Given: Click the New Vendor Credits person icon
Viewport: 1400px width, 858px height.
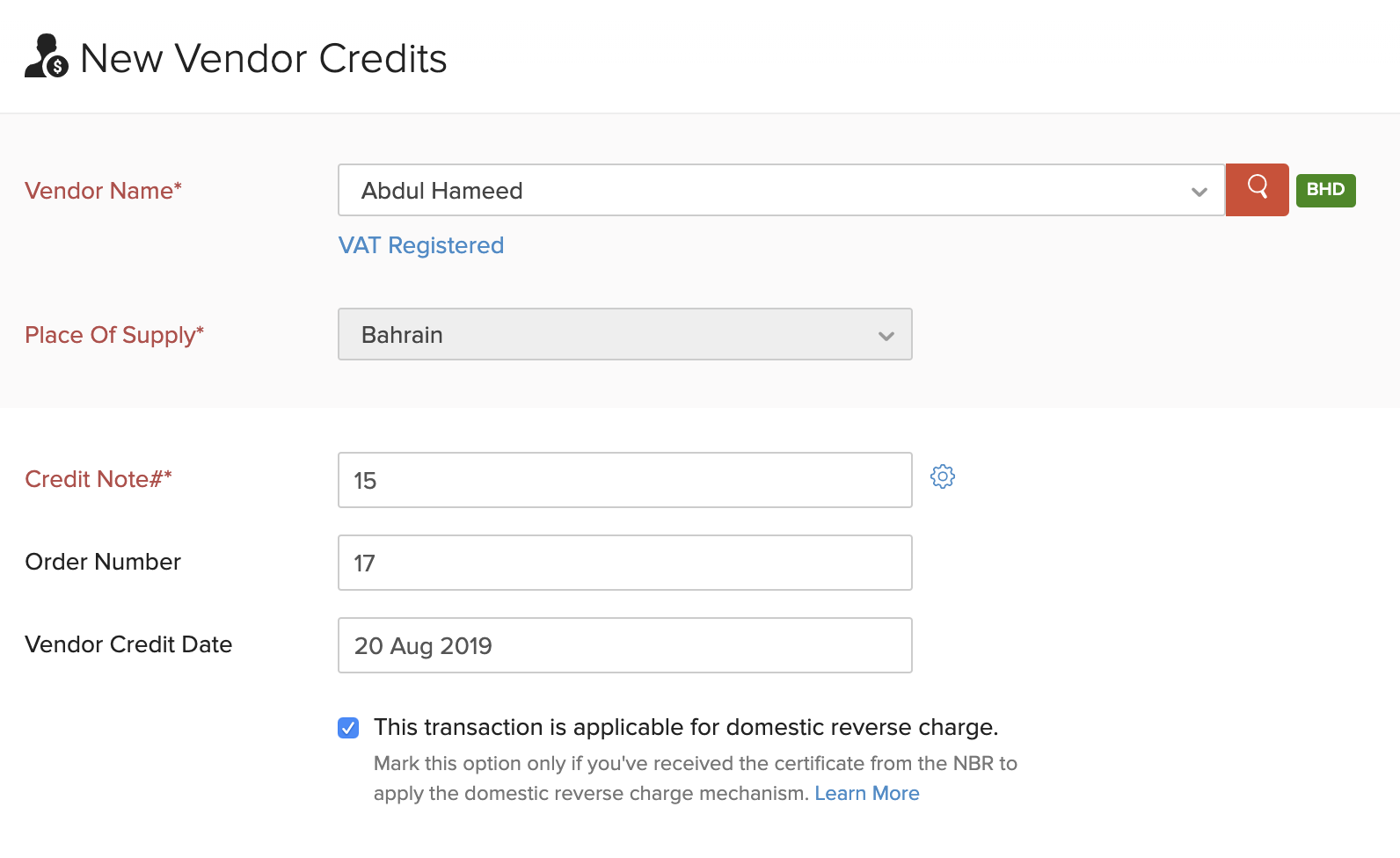Looking at the screenshot, I should pyautogui.click(x=46, y=57).
